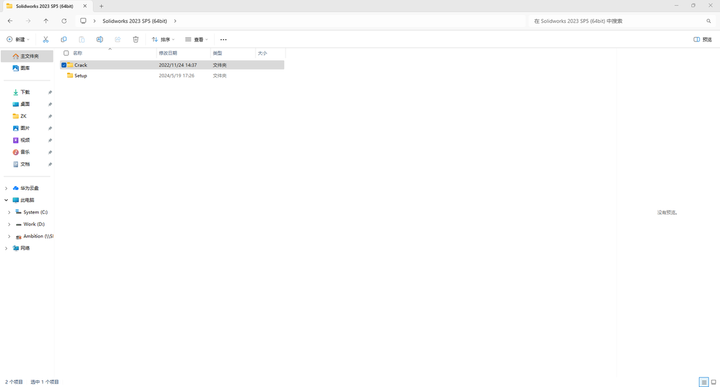Screen dimensions: 720x387
Task: Collapse the This PC tree node
Action: (6, 200)
